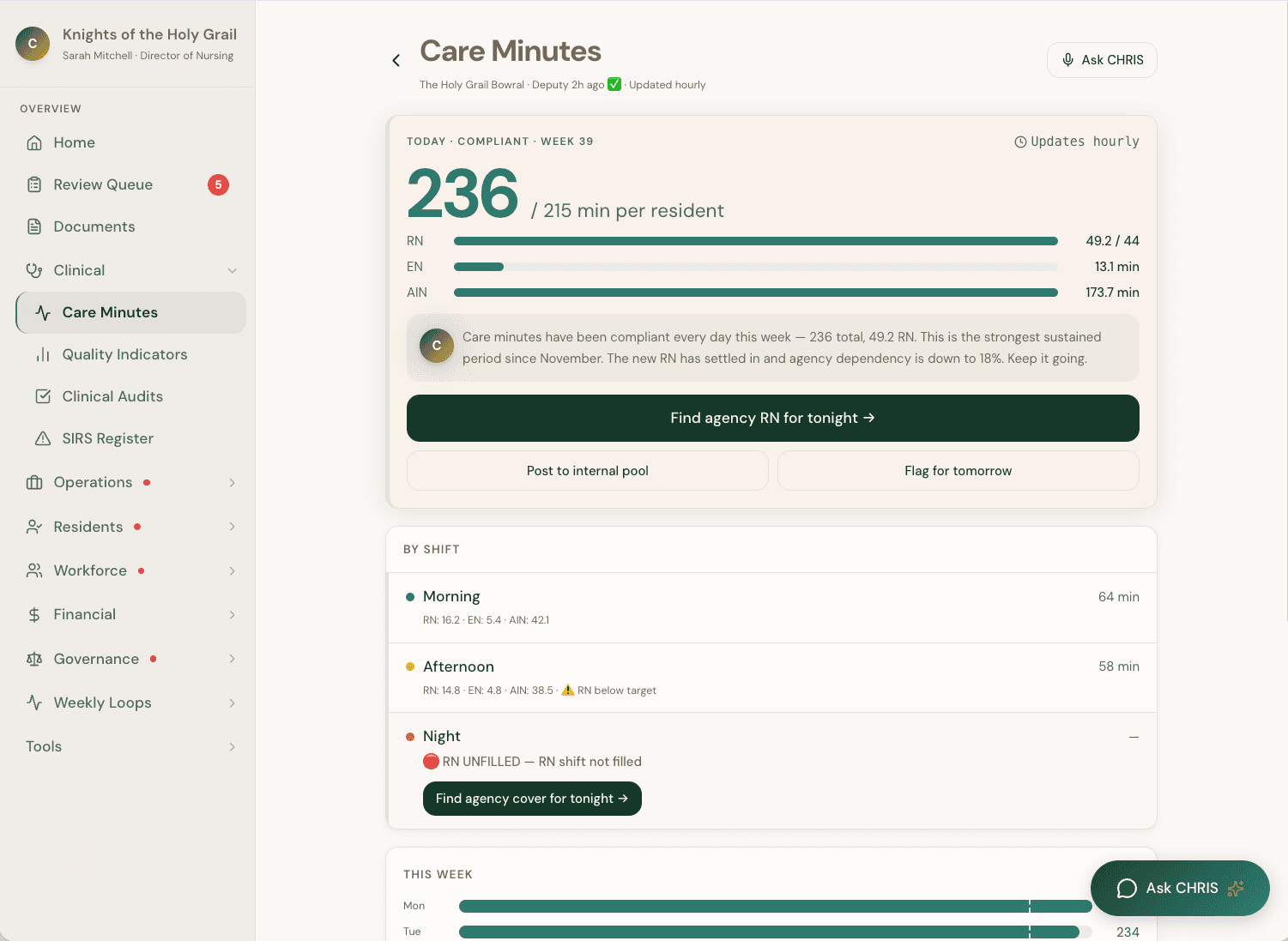The height and width of the screenshot is (941, 1288).
Task: Select the Care Minutes waveform icon
Action: (x=42, y=312)
